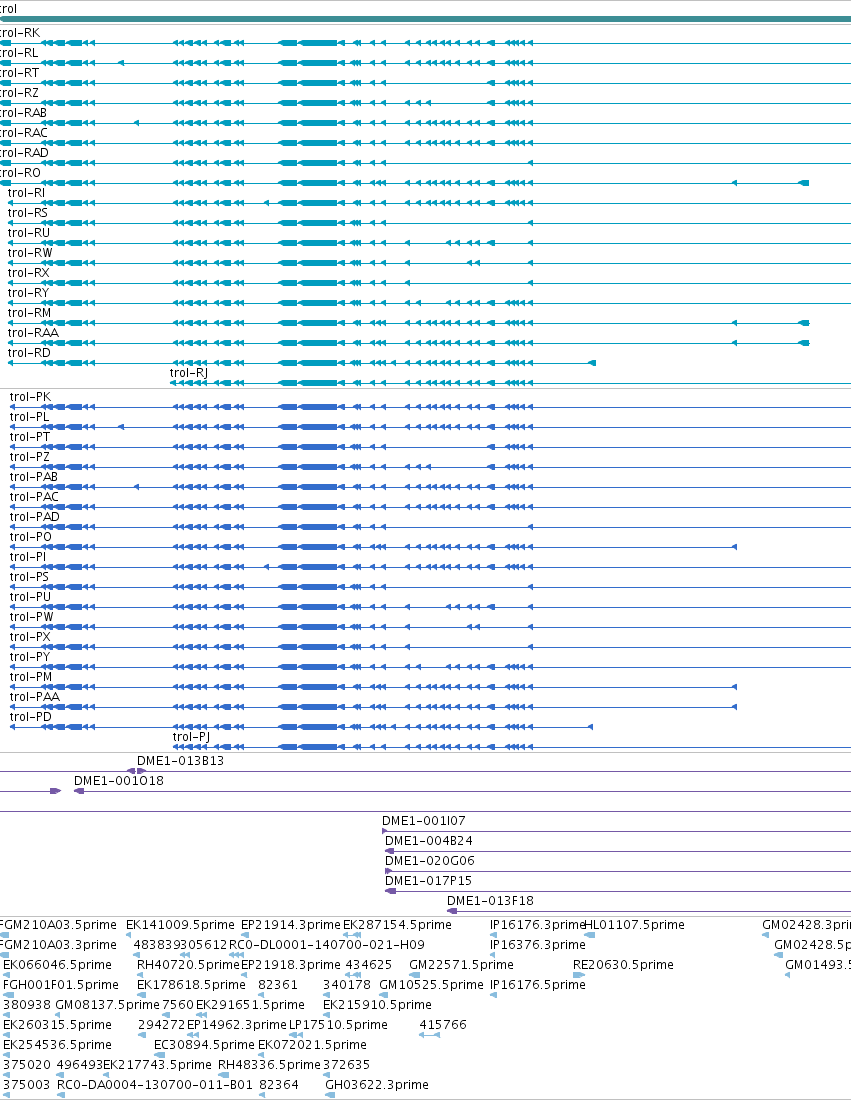Select the trol-PAA protein label
This screenshot has height=1100, width=851.
(x=35, y=697)
